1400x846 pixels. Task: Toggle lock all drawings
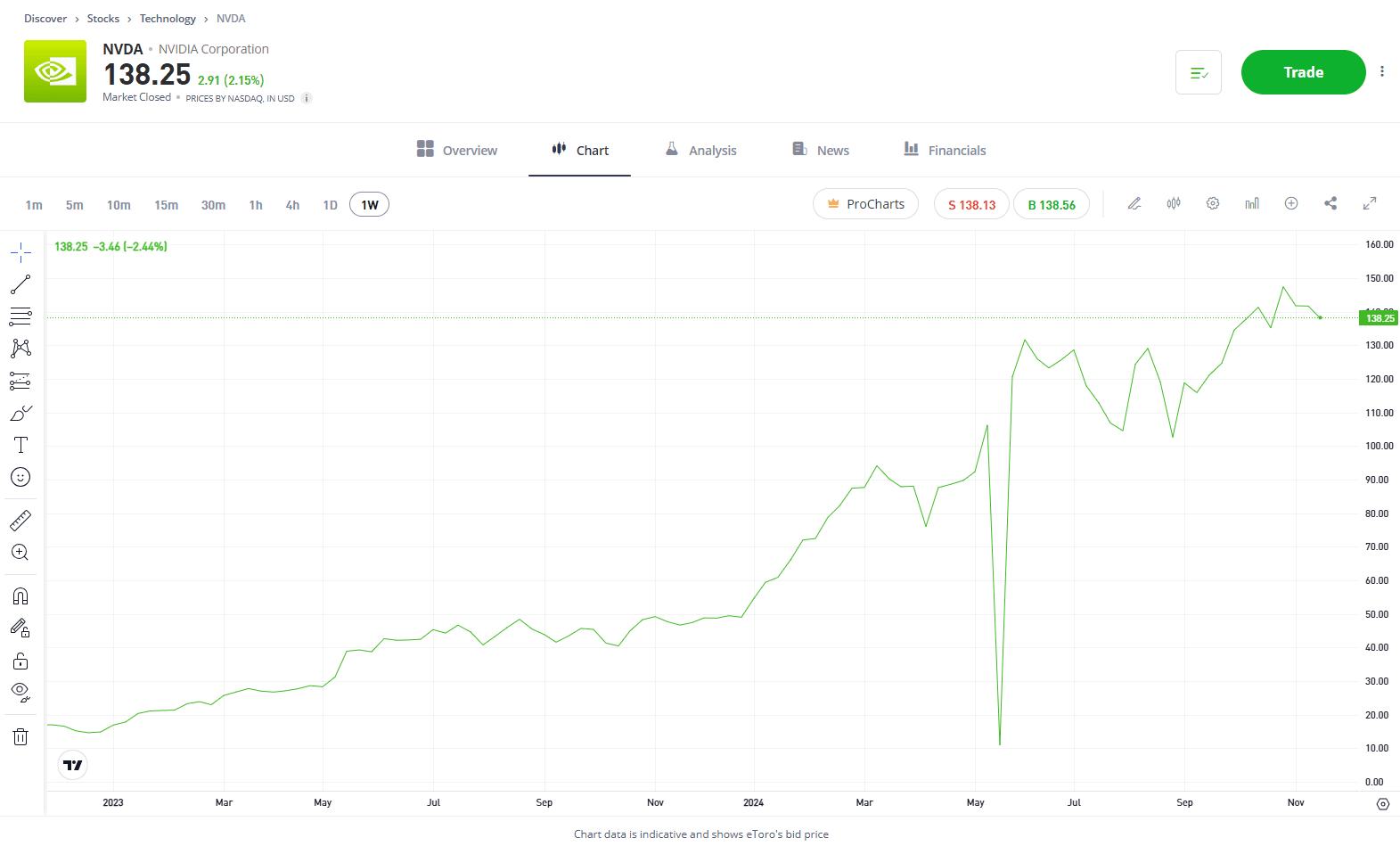(x=20, y=661)
